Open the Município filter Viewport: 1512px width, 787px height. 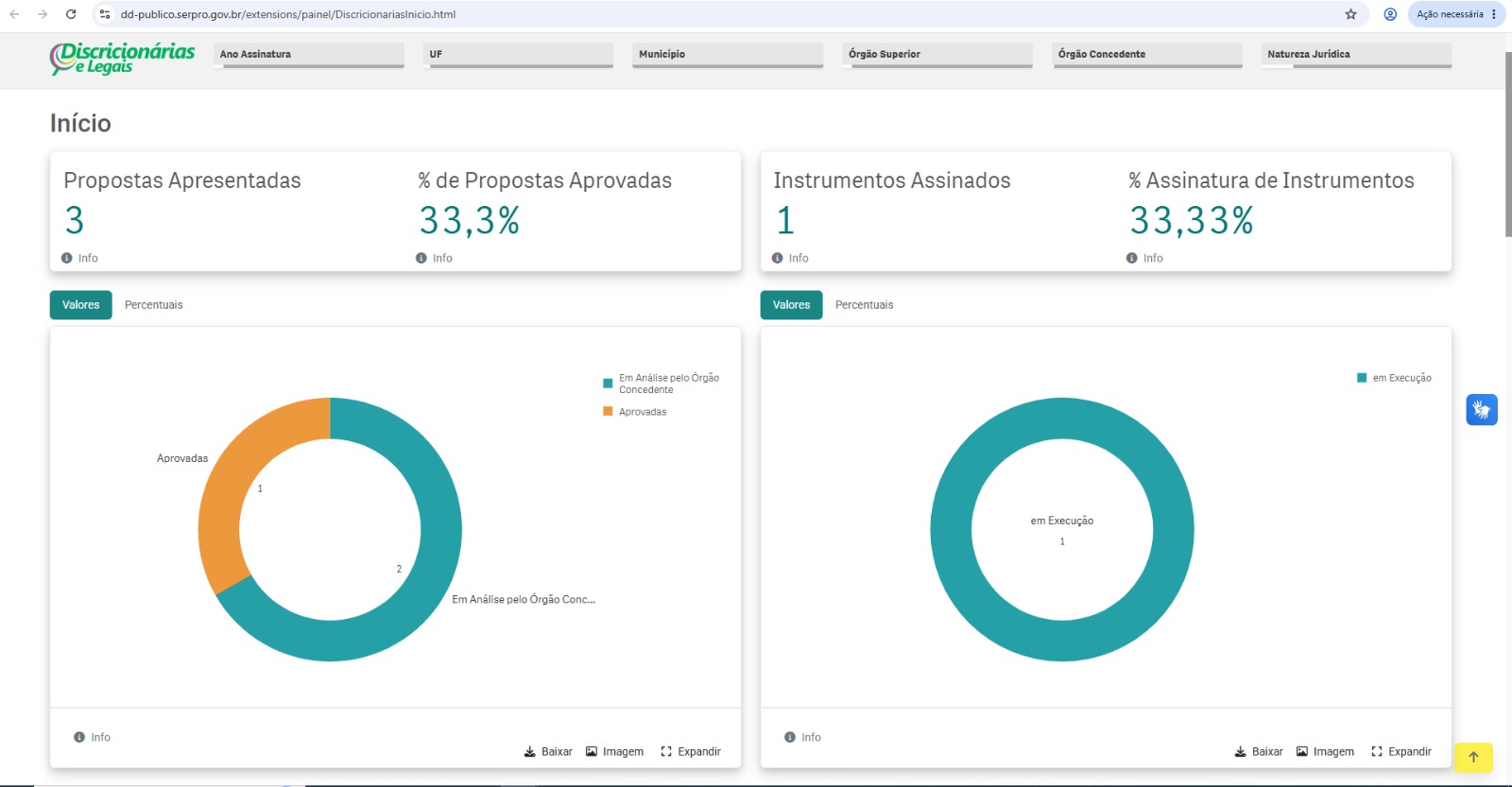click(728, 55)
